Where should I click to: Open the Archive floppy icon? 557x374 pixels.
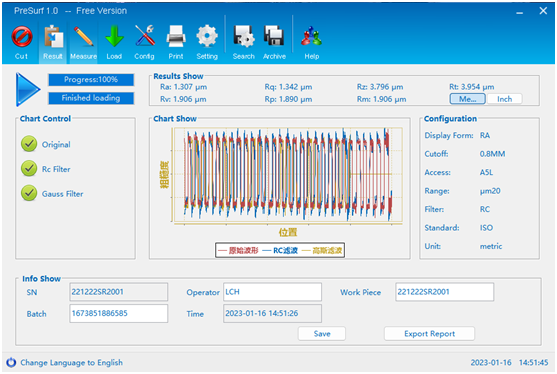coord(274,36)
